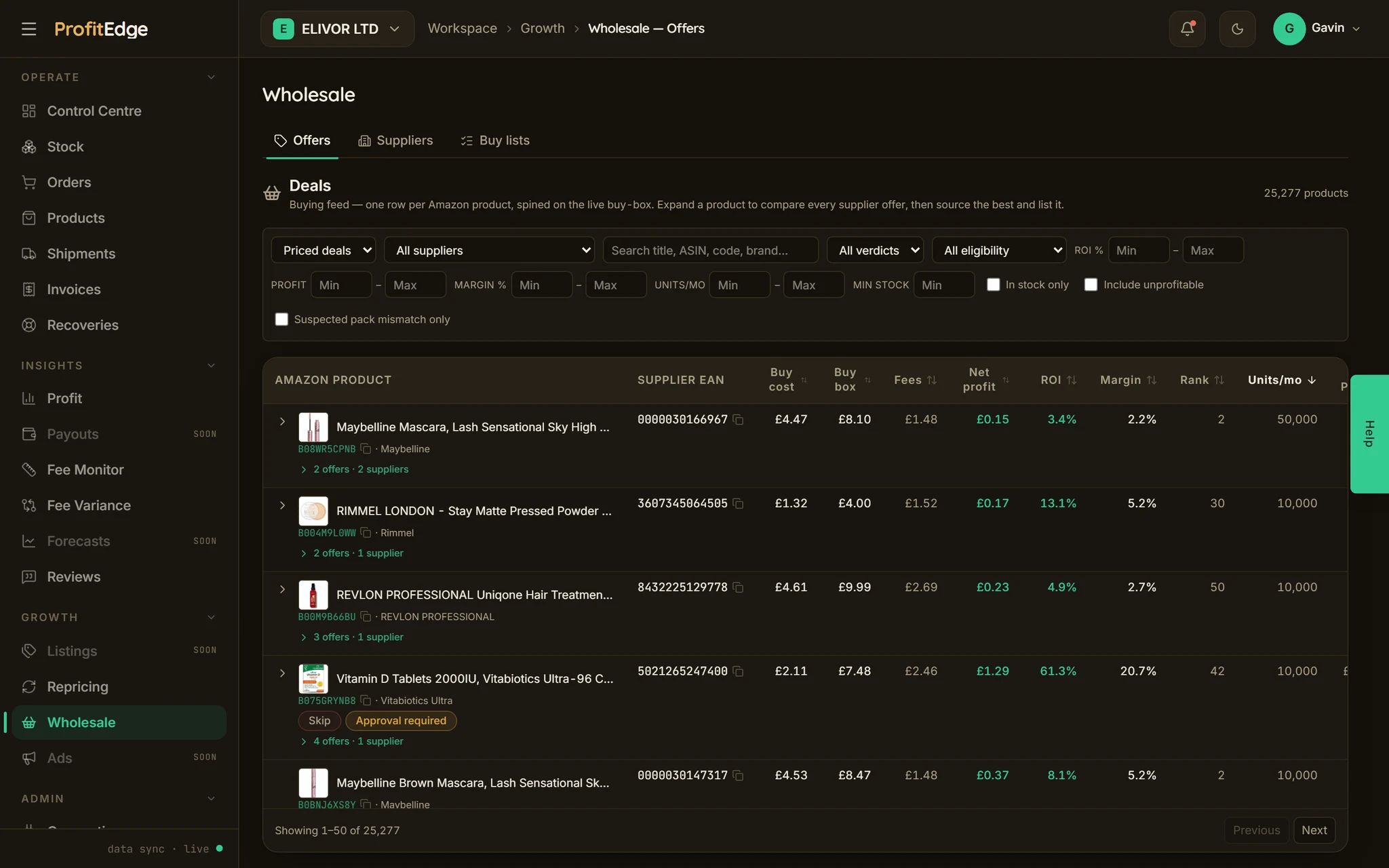This screenshot has width=1389, height=868.
Task: Click the Recoveries lifebuoy icon
Action: click(x=28, y=325)
